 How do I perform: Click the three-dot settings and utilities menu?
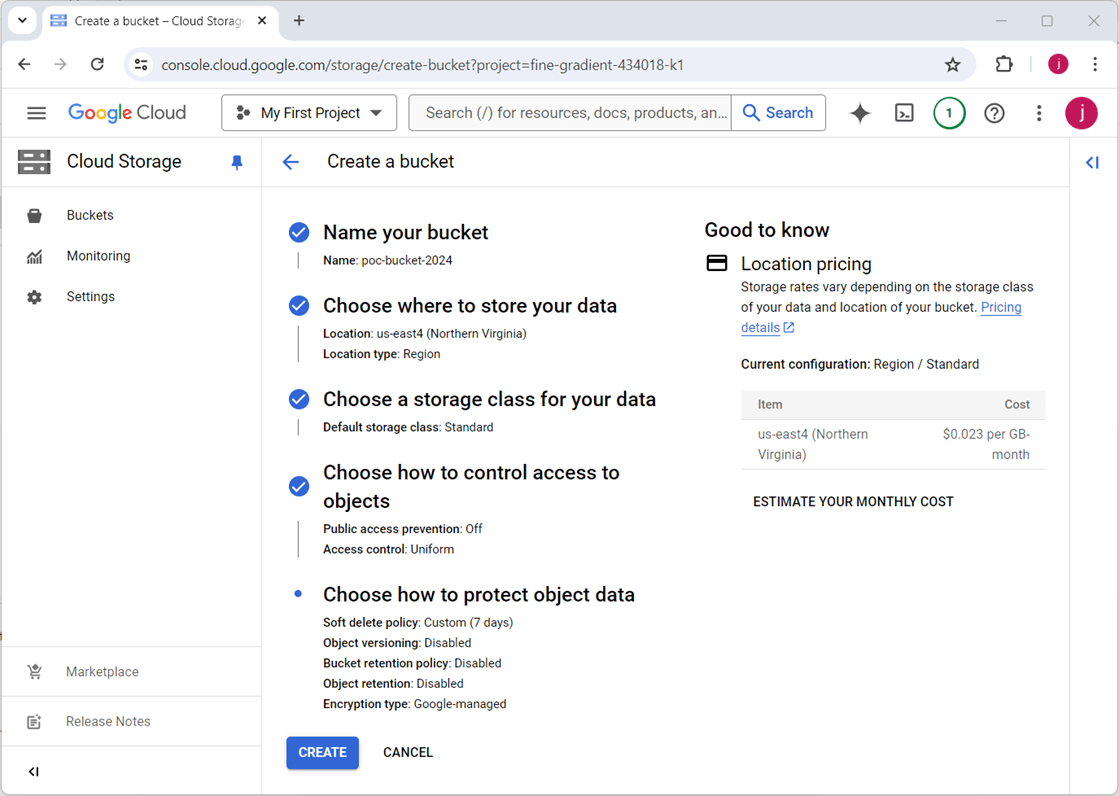1039,113
